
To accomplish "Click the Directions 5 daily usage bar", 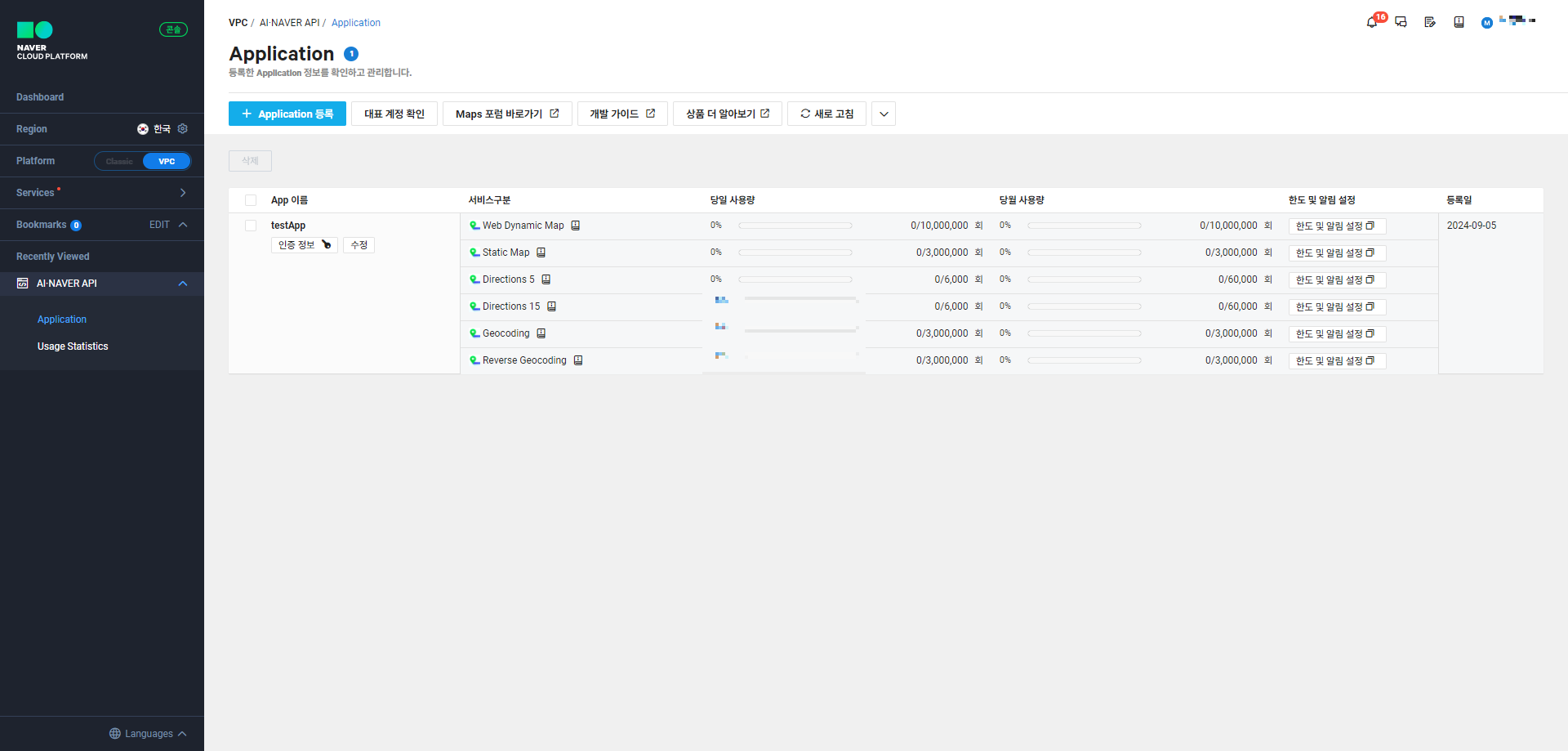I will tap(795, 279).
